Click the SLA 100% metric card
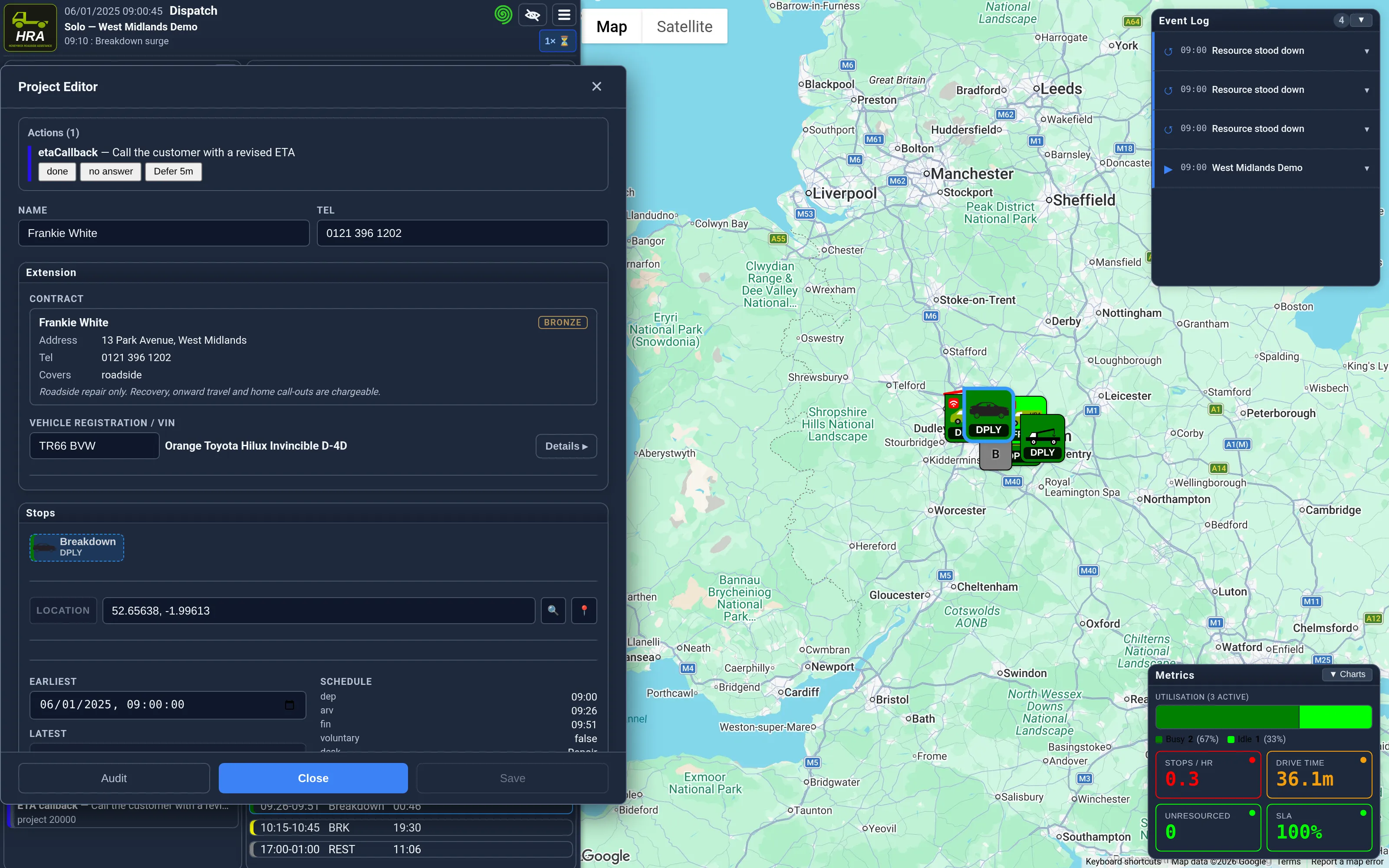The width and height of the screenshot is (1389, 868). pos(1319,827)
